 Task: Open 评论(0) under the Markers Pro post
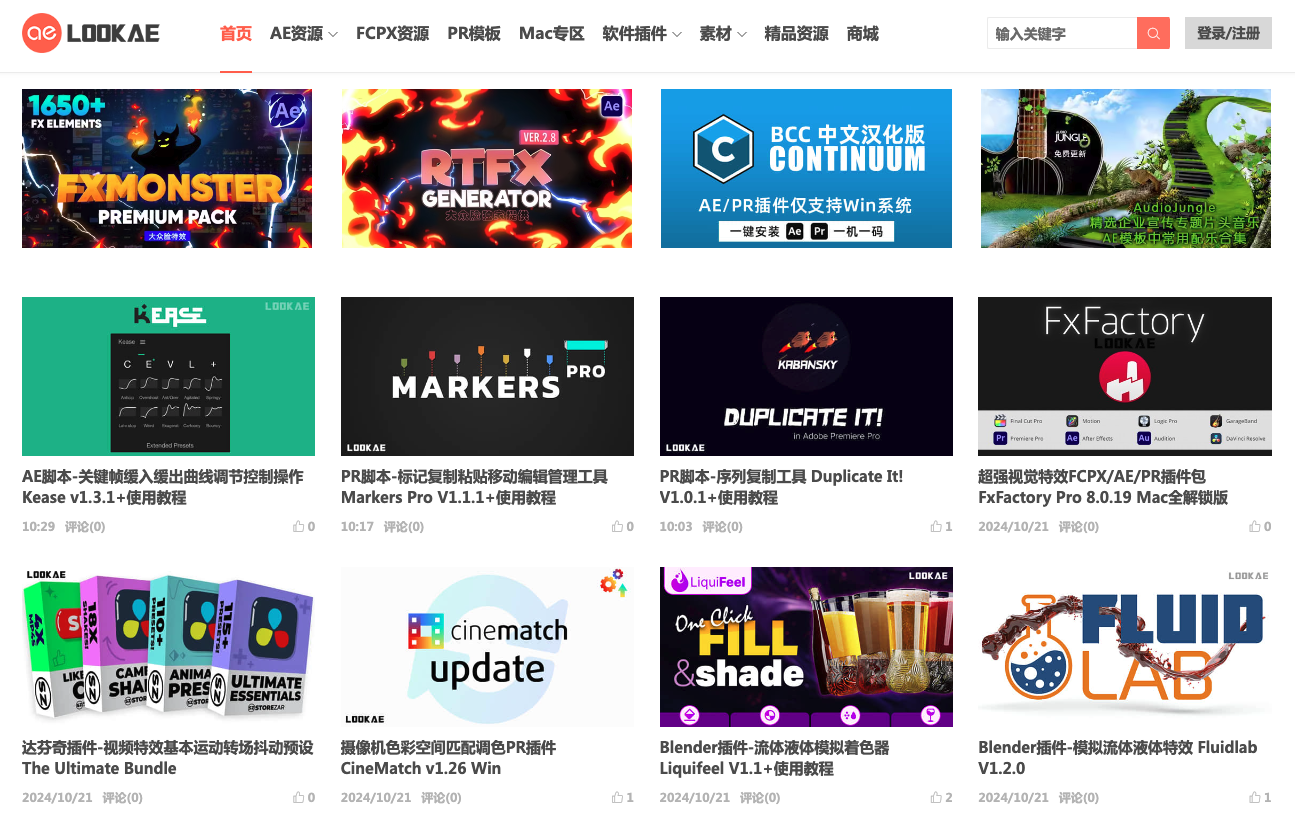404,527
